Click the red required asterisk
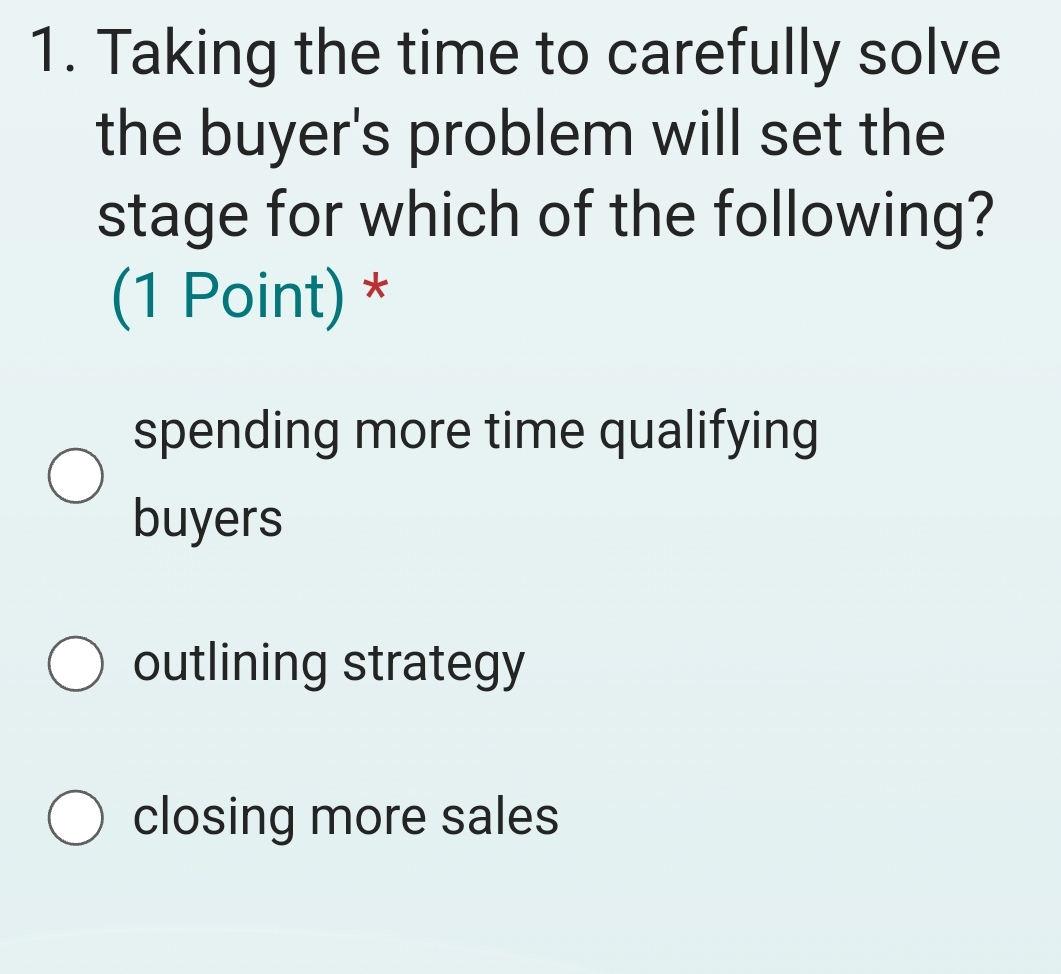Screen dimensions: 1061x974 coord(371,290)
